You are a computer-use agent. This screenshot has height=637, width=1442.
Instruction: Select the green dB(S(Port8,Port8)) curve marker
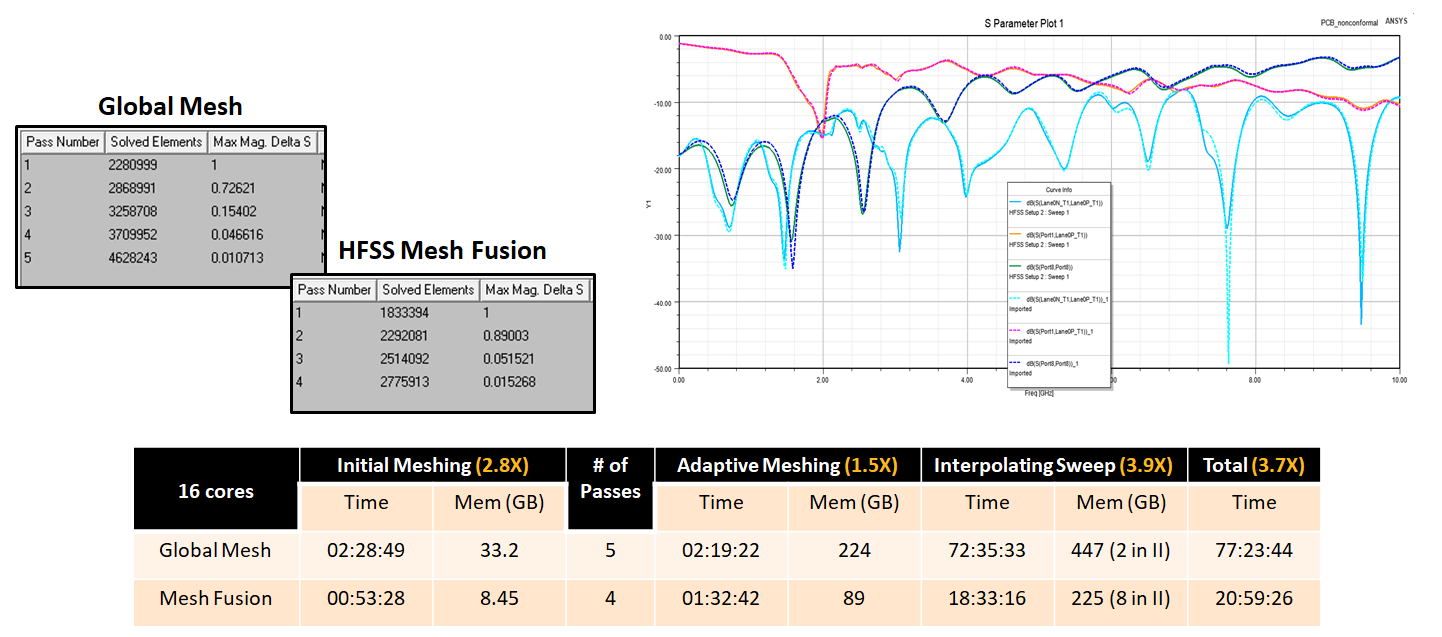point(1013,265)
